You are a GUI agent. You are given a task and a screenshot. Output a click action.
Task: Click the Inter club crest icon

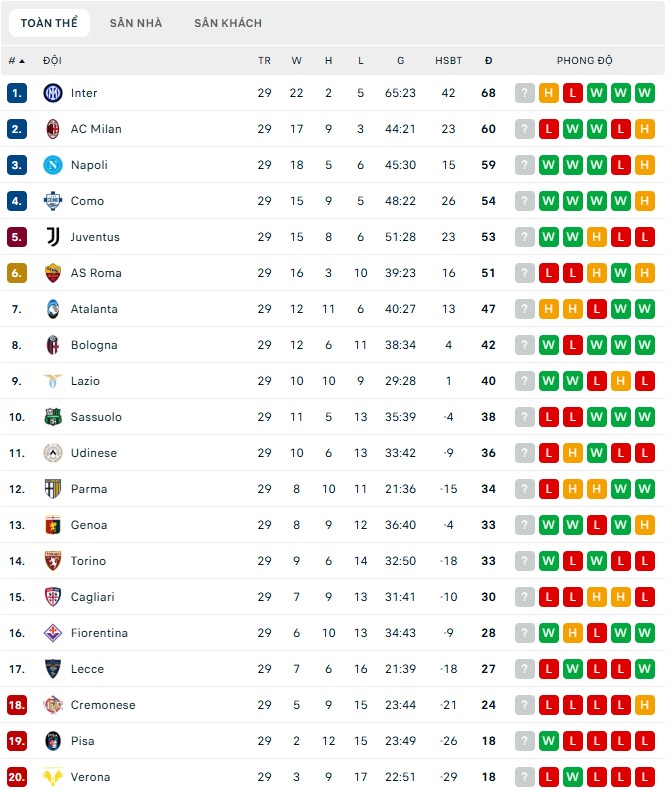(53, 93)
